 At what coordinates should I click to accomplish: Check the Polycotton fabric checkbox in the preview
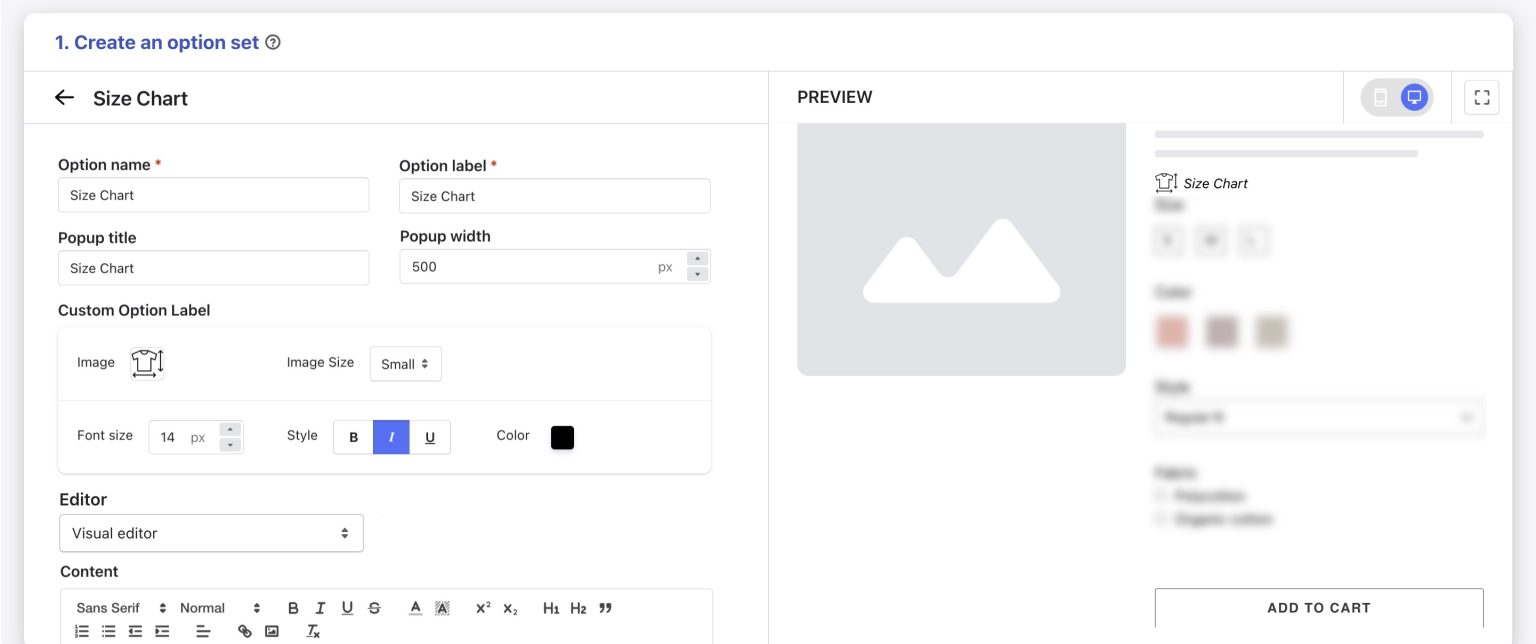(x=1160, y=495)
